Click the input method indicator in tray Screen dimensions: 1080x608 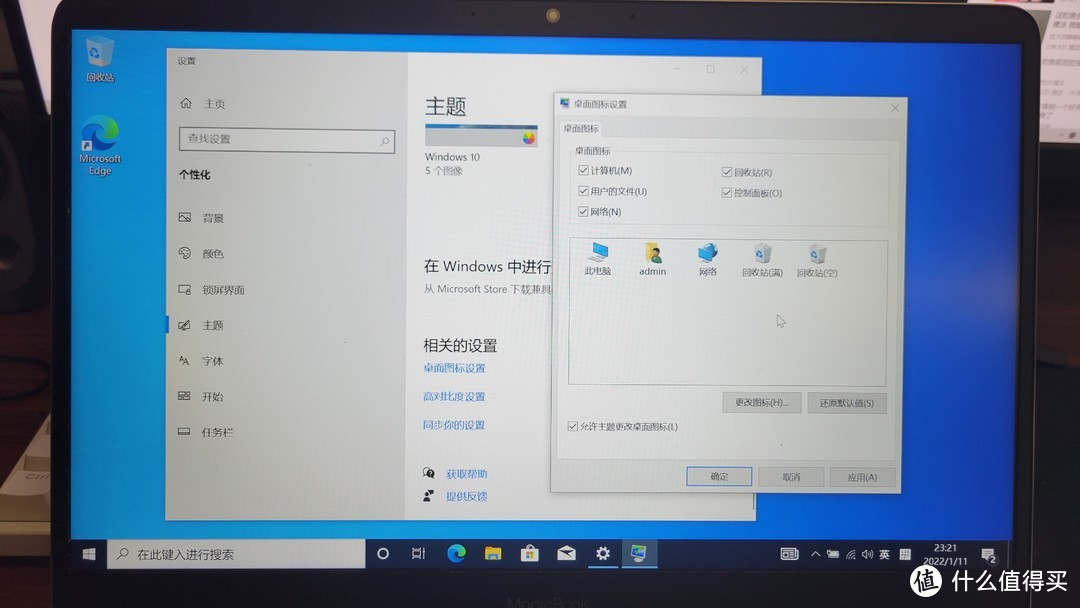tap(905, 554)
